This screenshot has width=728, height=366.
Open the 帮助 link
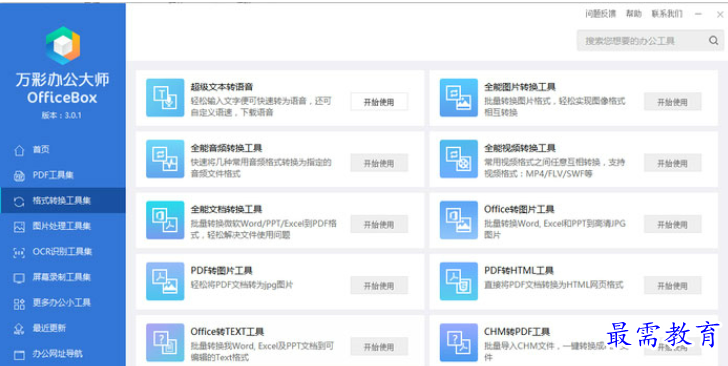[x=634, y=14]
